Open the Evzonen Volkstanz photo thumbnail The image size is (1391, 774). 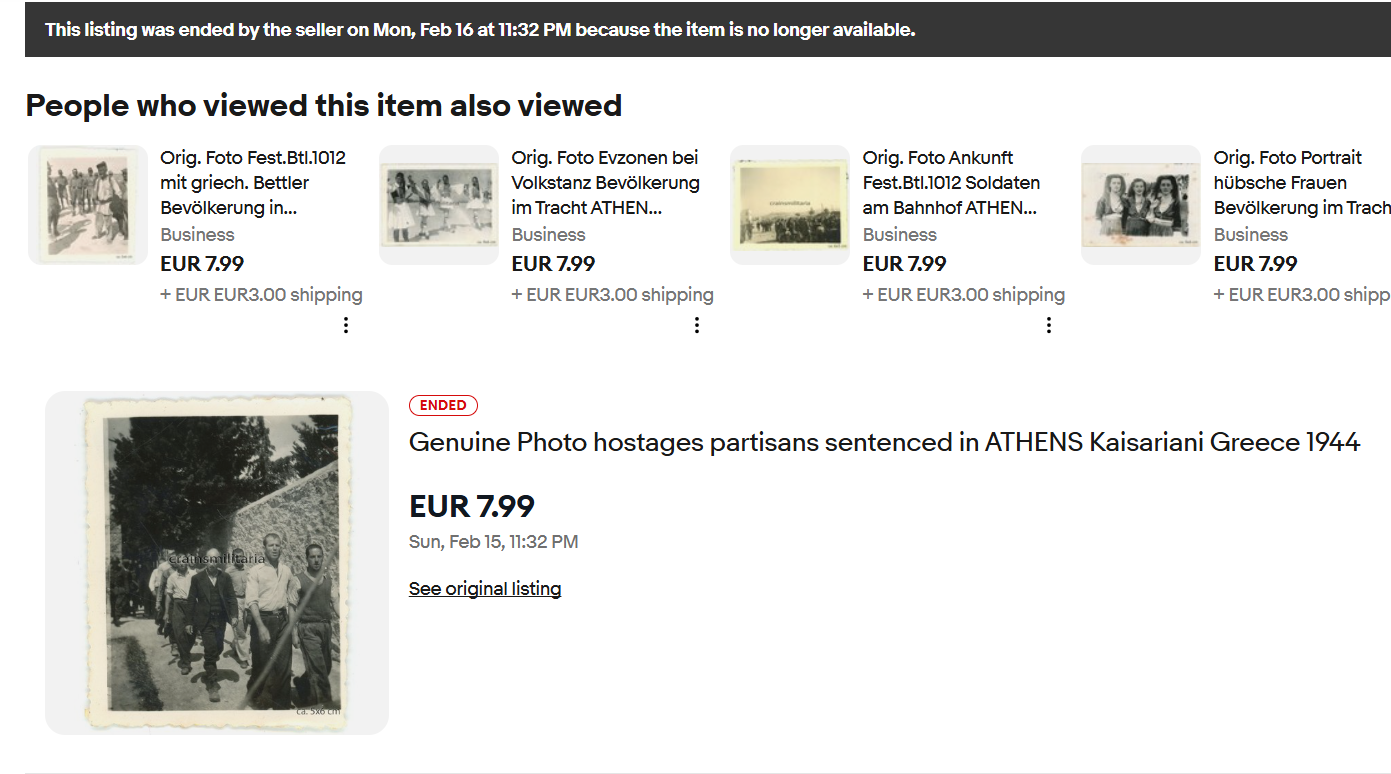(439, 205)
